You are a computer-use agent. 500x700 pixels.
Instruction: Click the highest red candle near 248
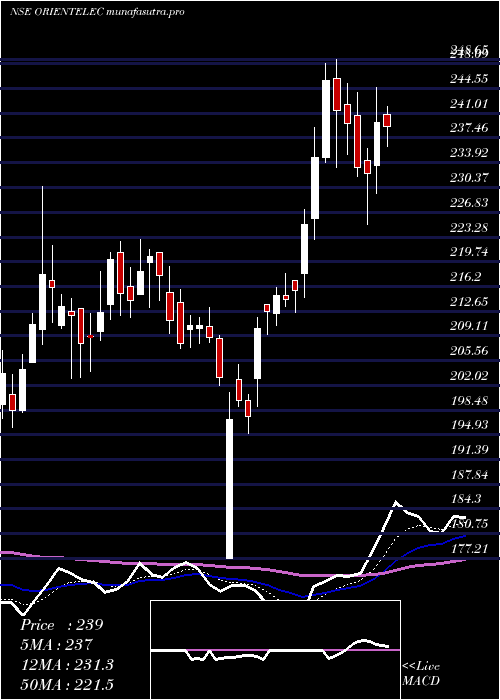pyautogui.click(x=337, y=94)
